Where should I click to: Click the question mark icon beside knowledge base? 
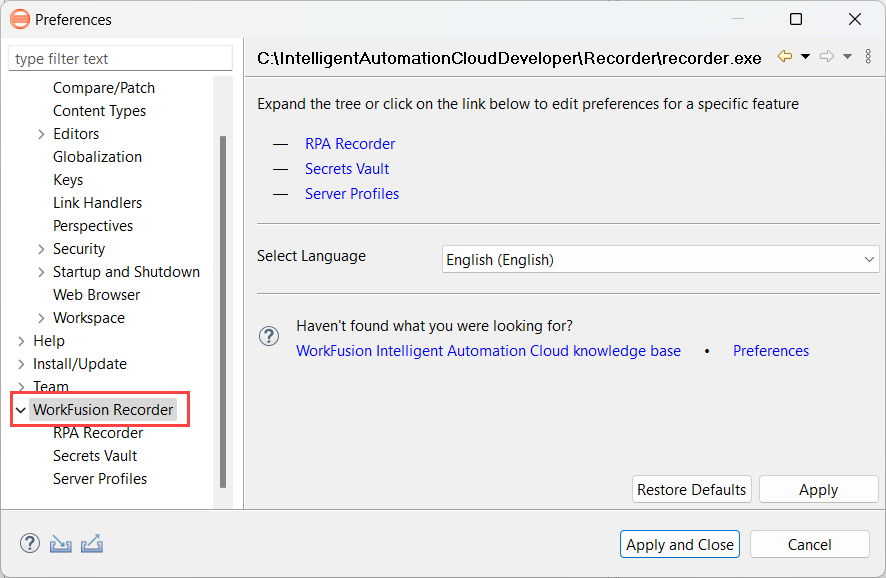coord(269,336)
